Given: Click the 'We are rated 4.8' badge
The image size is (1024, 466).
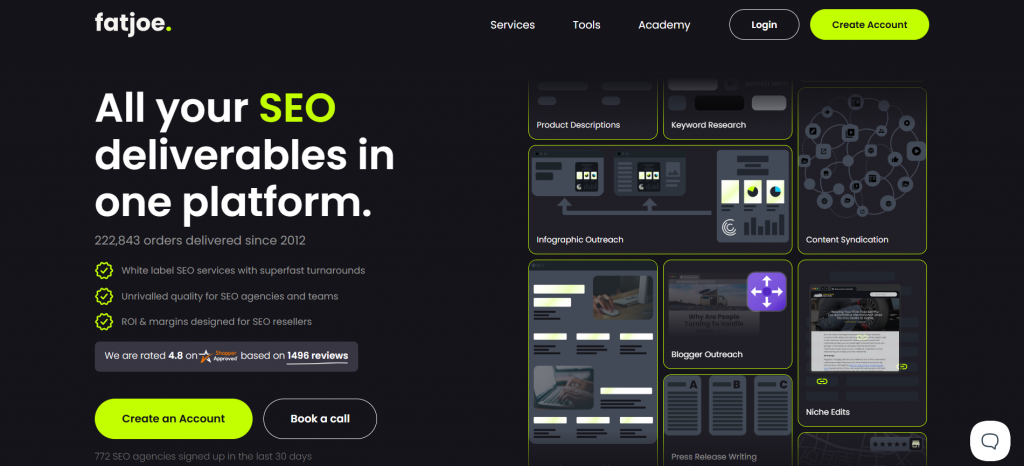Looking at the screenshot, I should click(x=226, y=356).
